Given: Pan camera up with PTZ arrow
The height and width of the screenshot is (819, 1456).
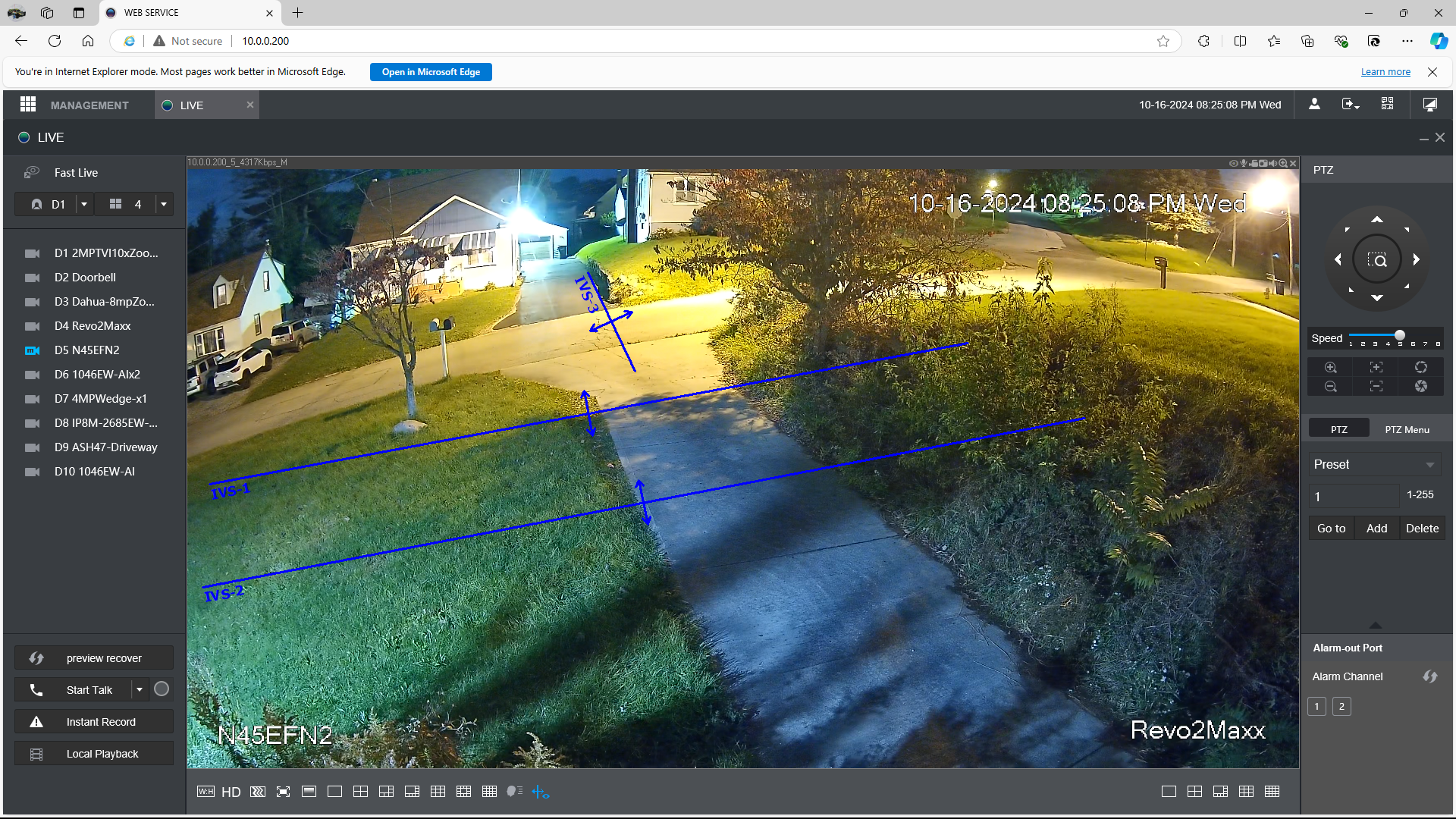Looking at the screenshot, I should coord(1376,219).
